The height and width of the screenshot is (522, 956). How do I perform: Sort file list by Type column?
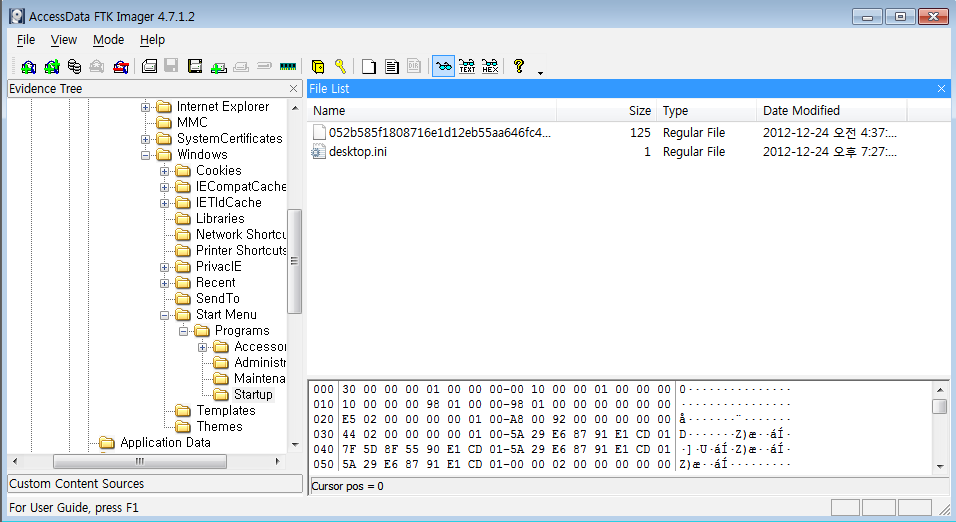coord(707,110)
